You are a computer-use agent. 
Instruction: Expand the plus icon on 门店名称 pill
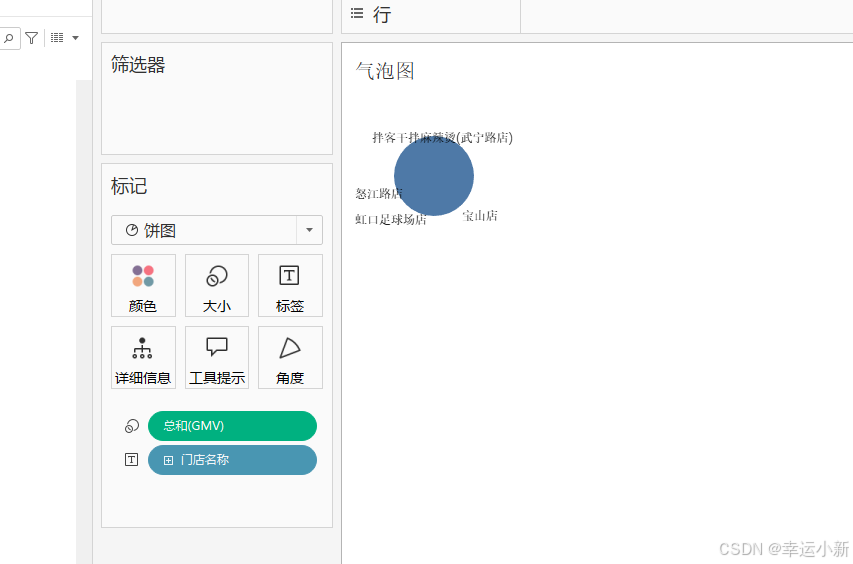click(x=169, y=461)
